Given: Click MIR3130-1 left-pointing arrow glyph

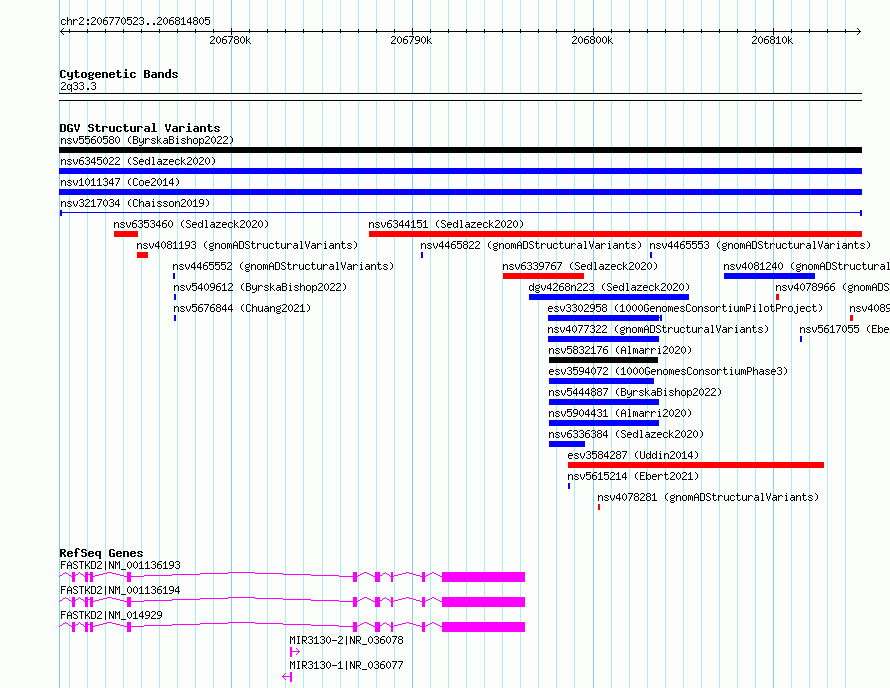Looking at the screenshot, I should coord(287,677).
